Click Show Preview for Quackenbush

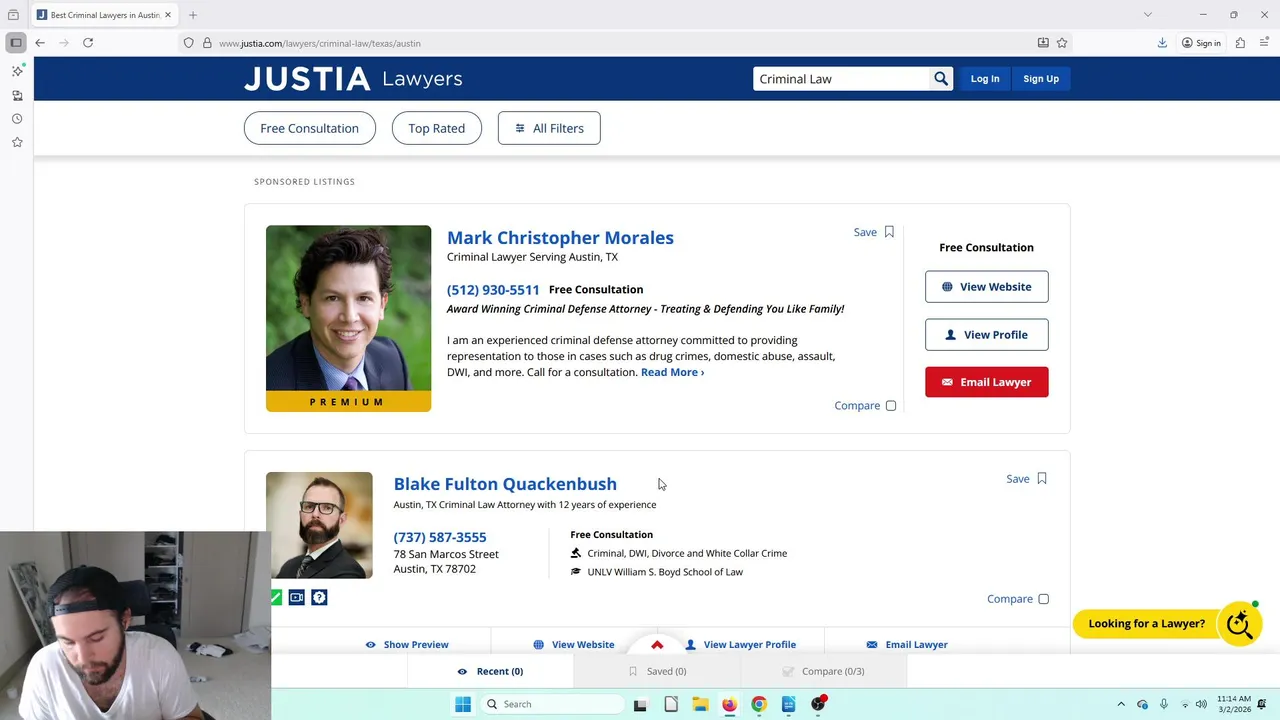point(407,645)
